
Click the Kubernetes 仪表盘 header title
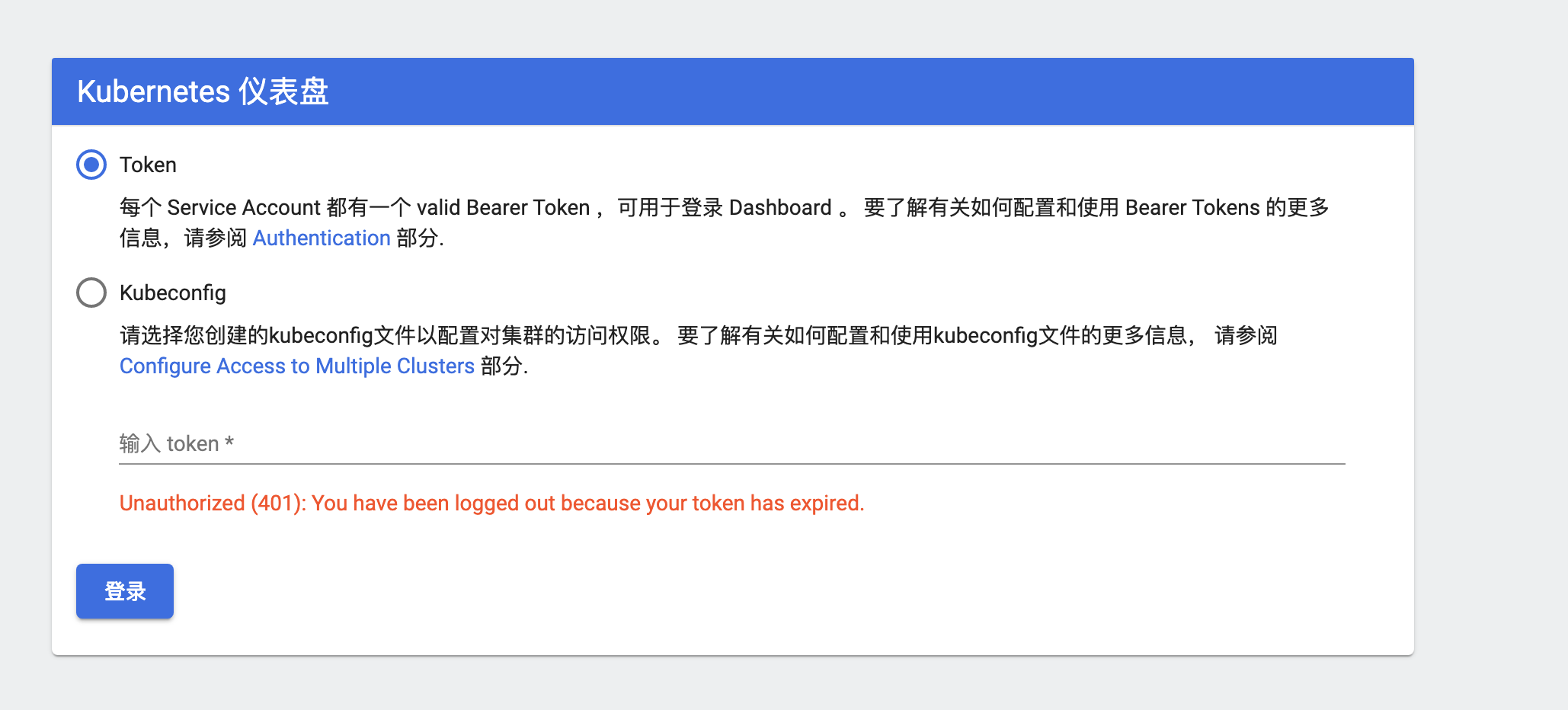203,91
